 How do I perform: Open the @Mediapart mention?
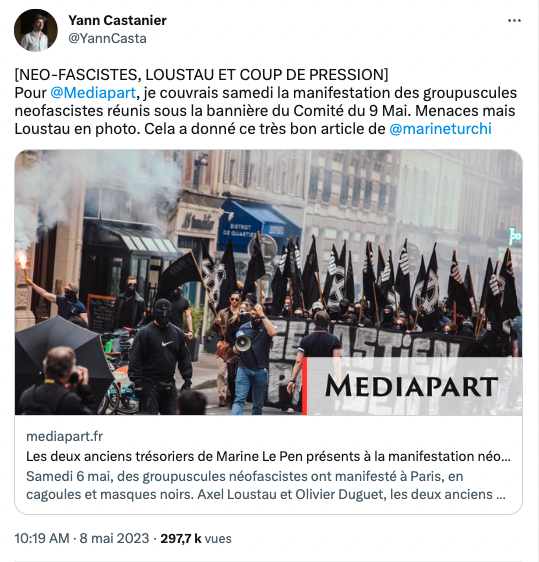tap(93, 93)
